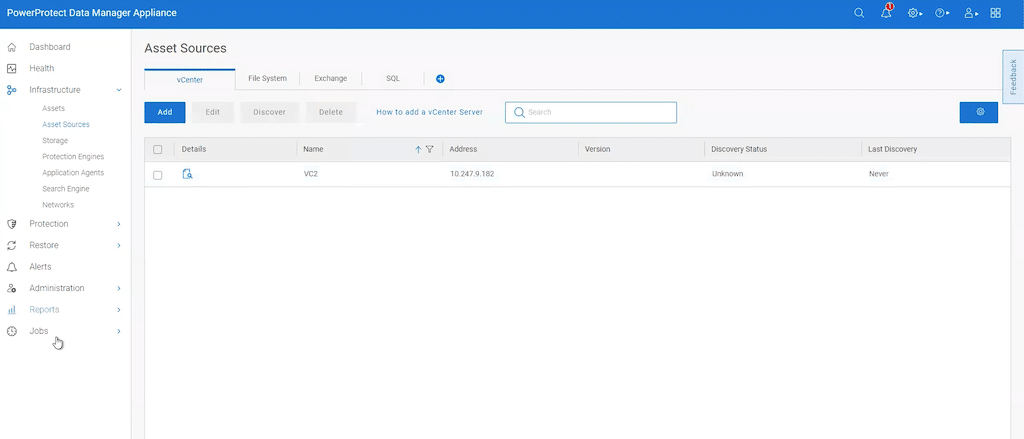Open the Feedback side tab

click(1013, 77)
